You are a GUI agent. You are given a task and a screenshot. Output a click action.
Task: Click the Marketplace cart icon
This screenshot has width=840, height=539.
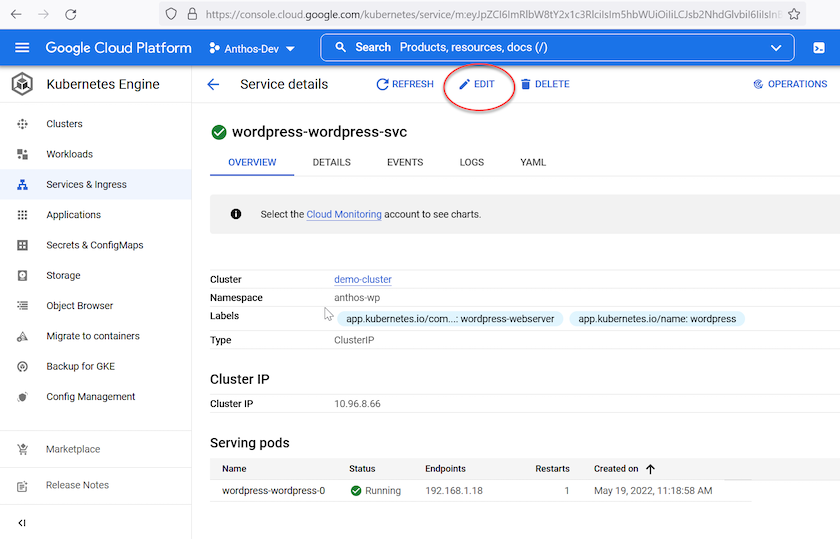[23, 450]
